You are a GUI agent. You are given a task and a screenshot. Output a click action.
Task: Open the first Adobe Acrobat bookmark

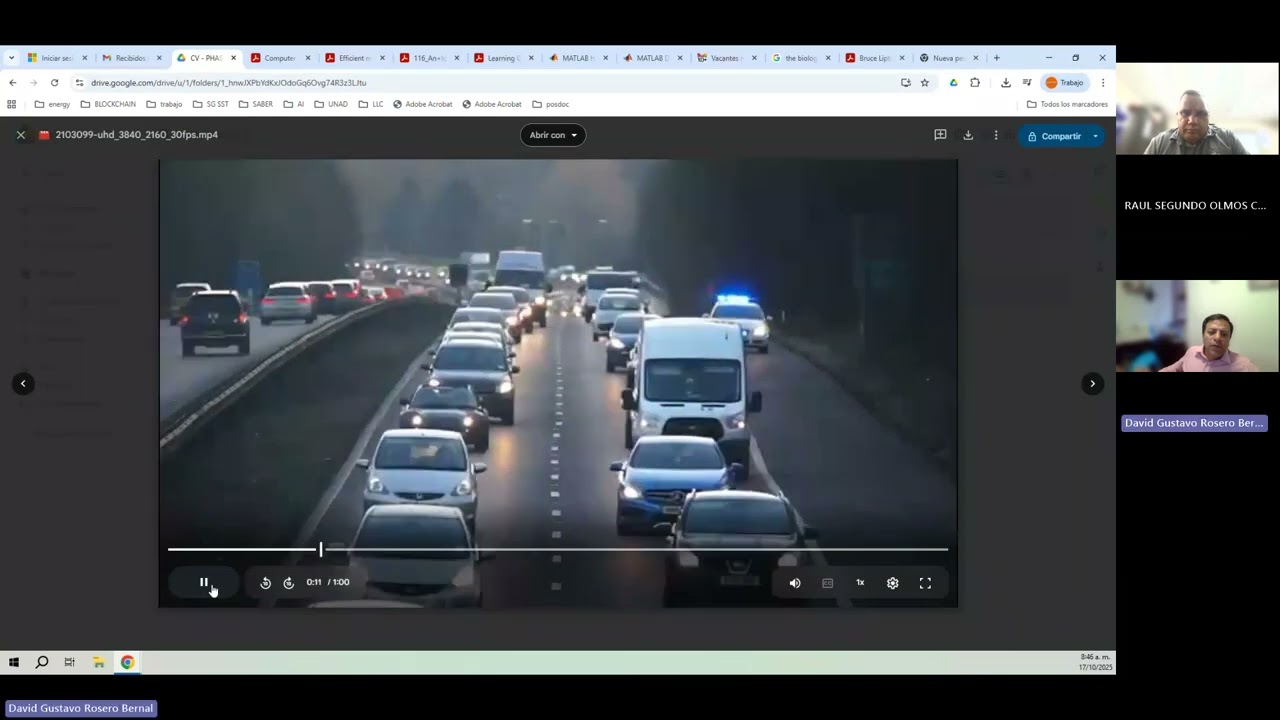pyautogui.click(x=422, y=104)
